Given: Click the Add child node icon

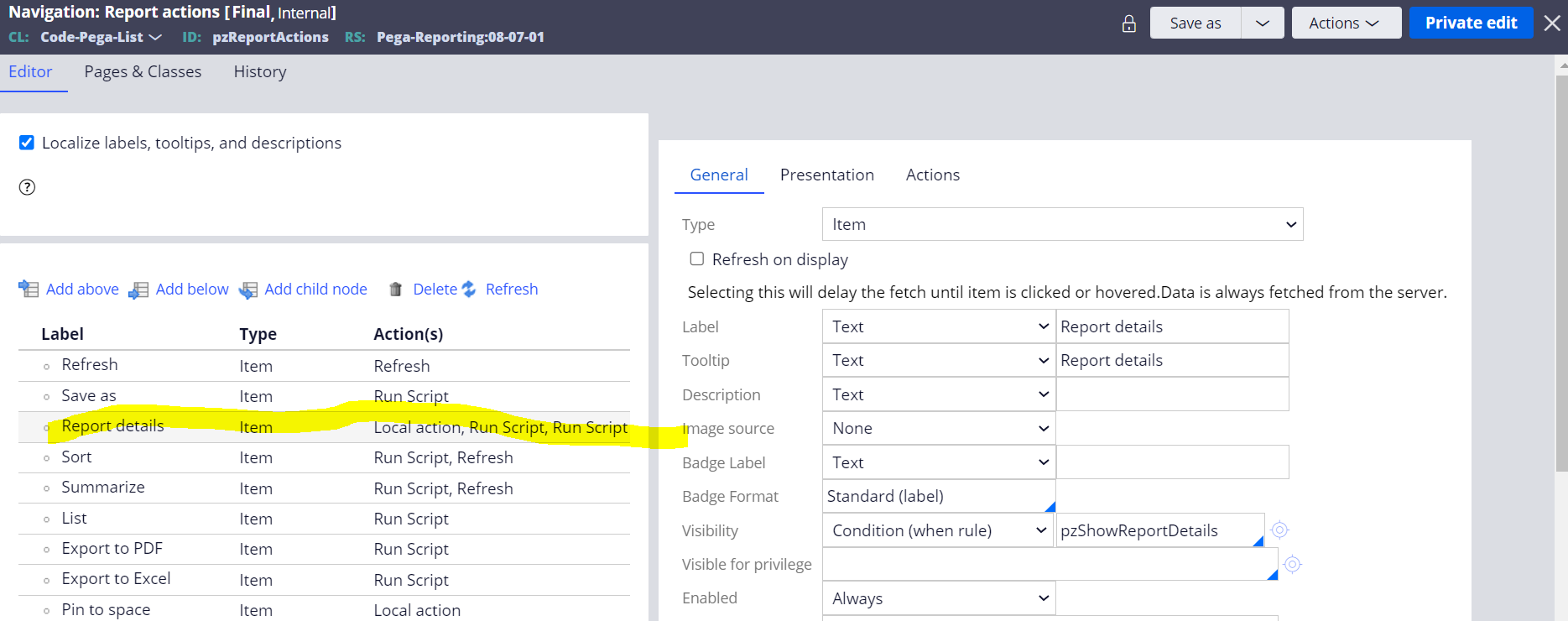Looking at the screenshot, I should click(248, 290).
